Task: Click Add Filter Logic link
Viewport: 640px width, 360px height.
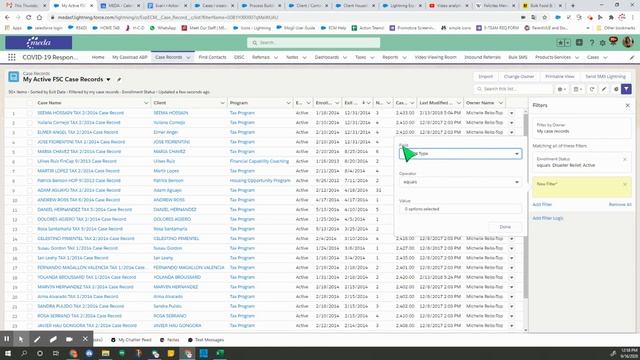Action: [548, 218]
